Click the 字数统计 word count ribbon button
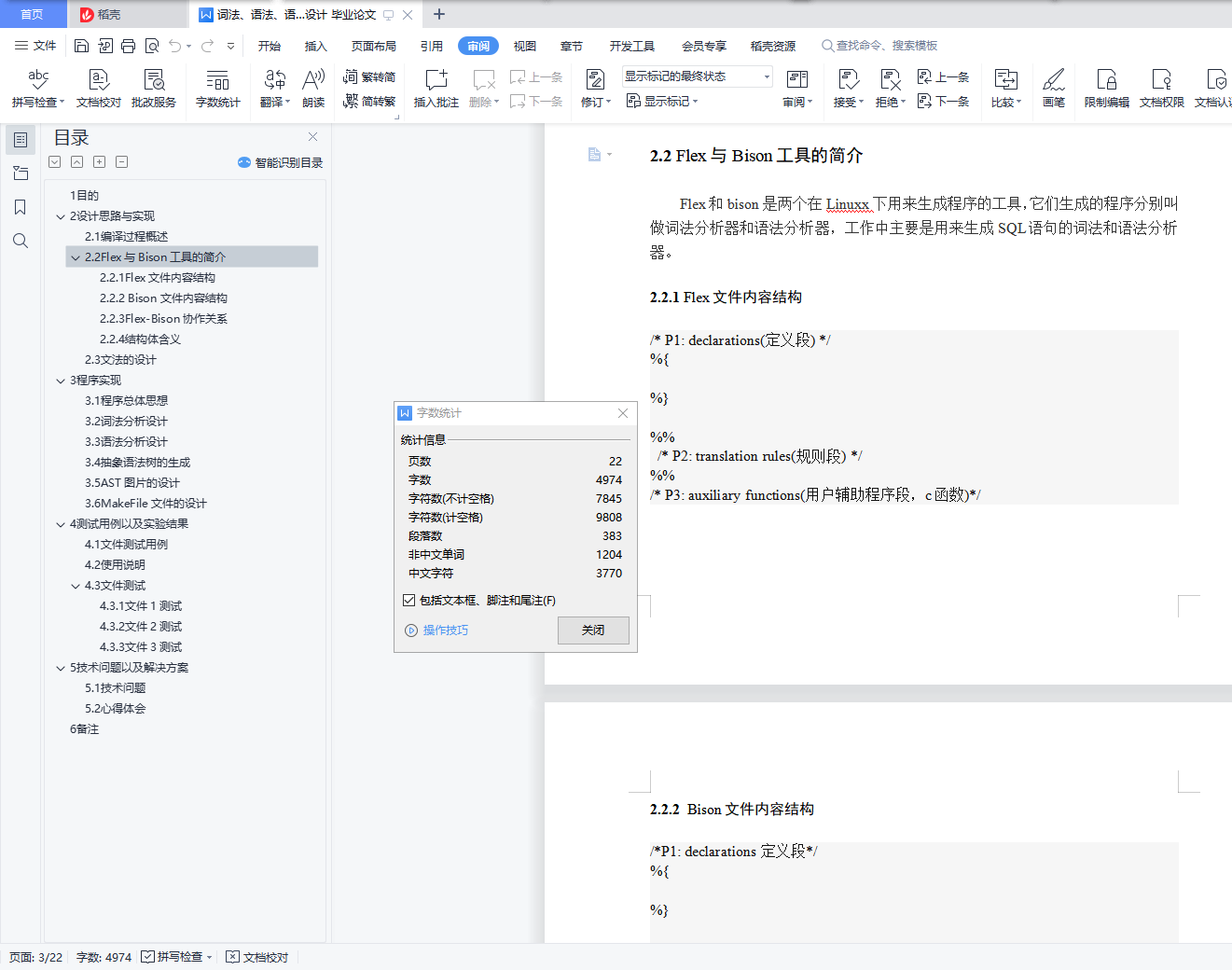 tap(218, 89)
